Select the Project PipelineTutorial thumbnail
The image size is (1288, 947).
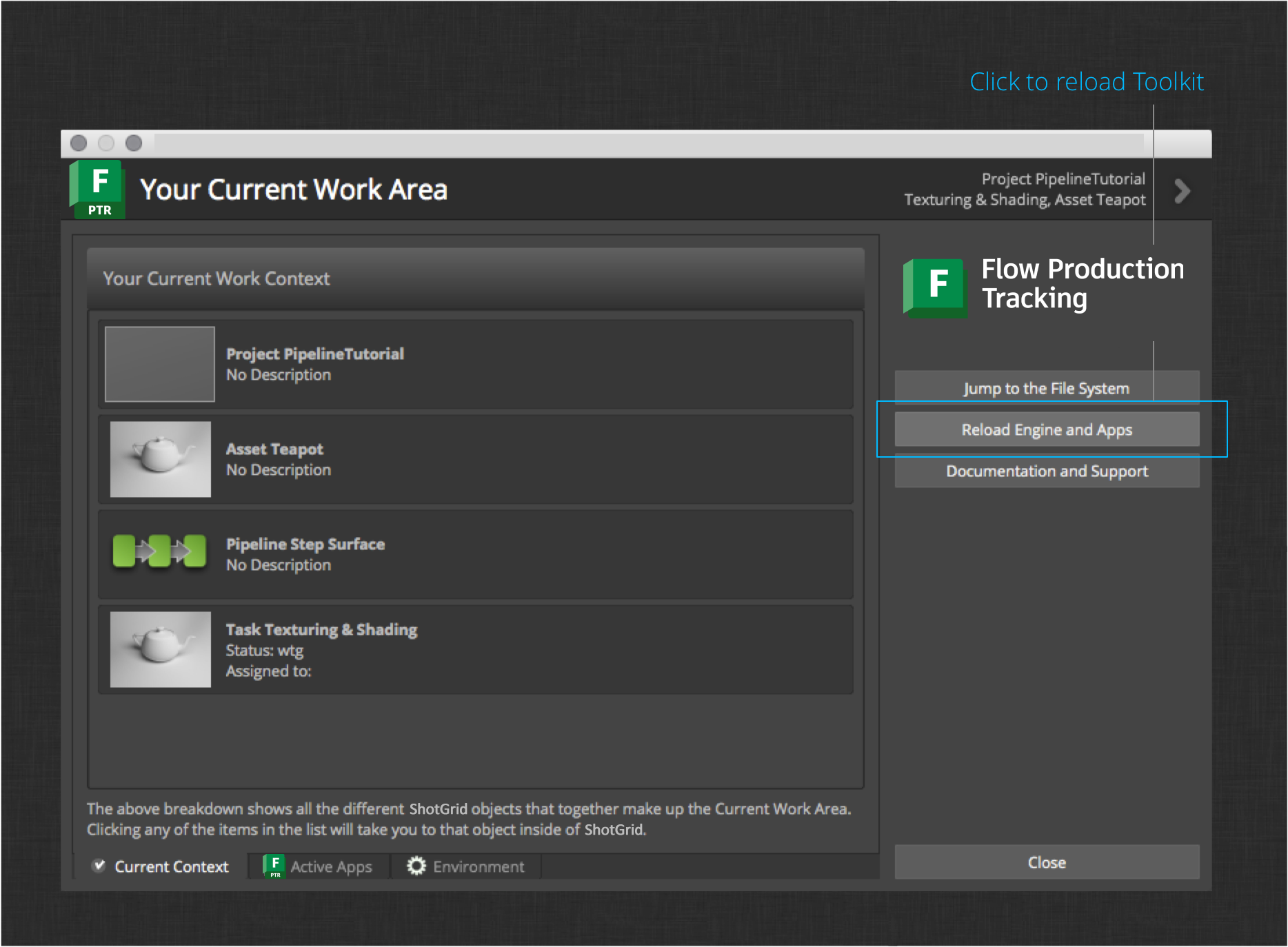click(x=160, y=364)
